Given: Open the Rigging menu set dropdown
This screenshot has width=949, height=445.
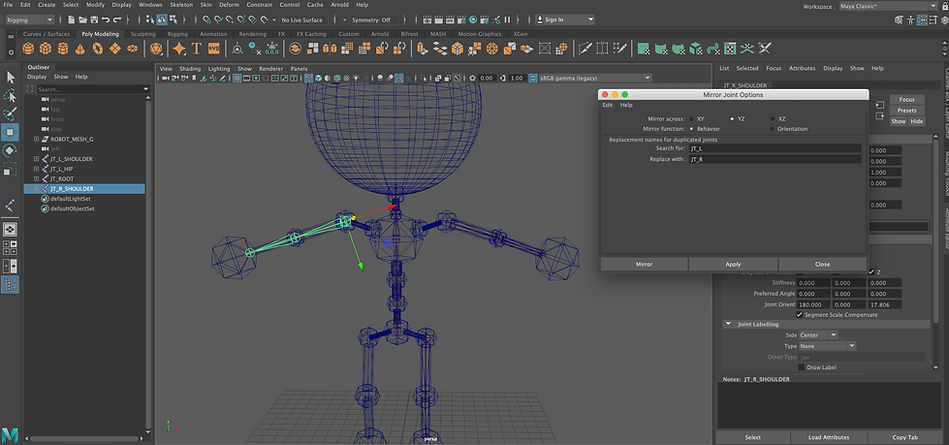Looking at the screenshot, I should tap(30, 19).
